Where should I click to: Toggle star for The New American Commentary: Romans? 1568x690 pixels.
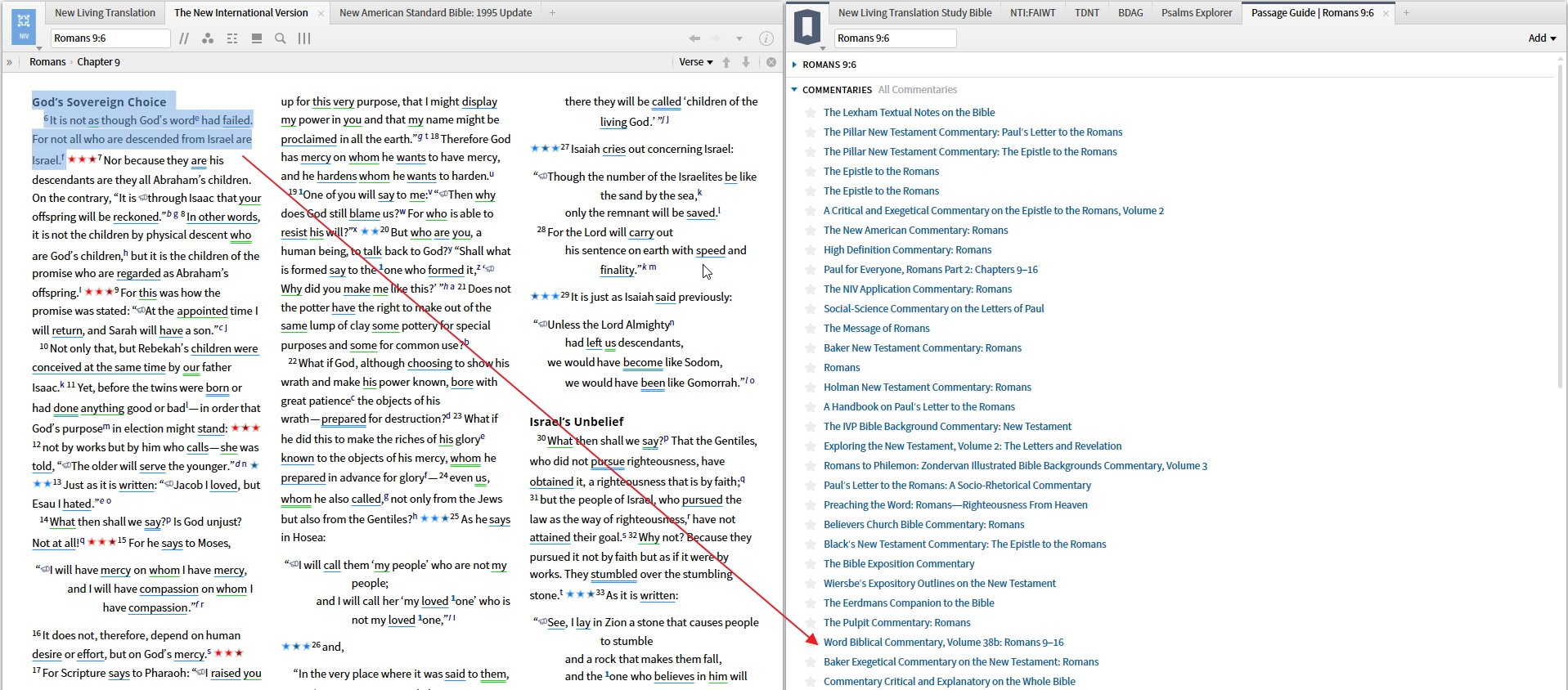(x=811, y=231)
